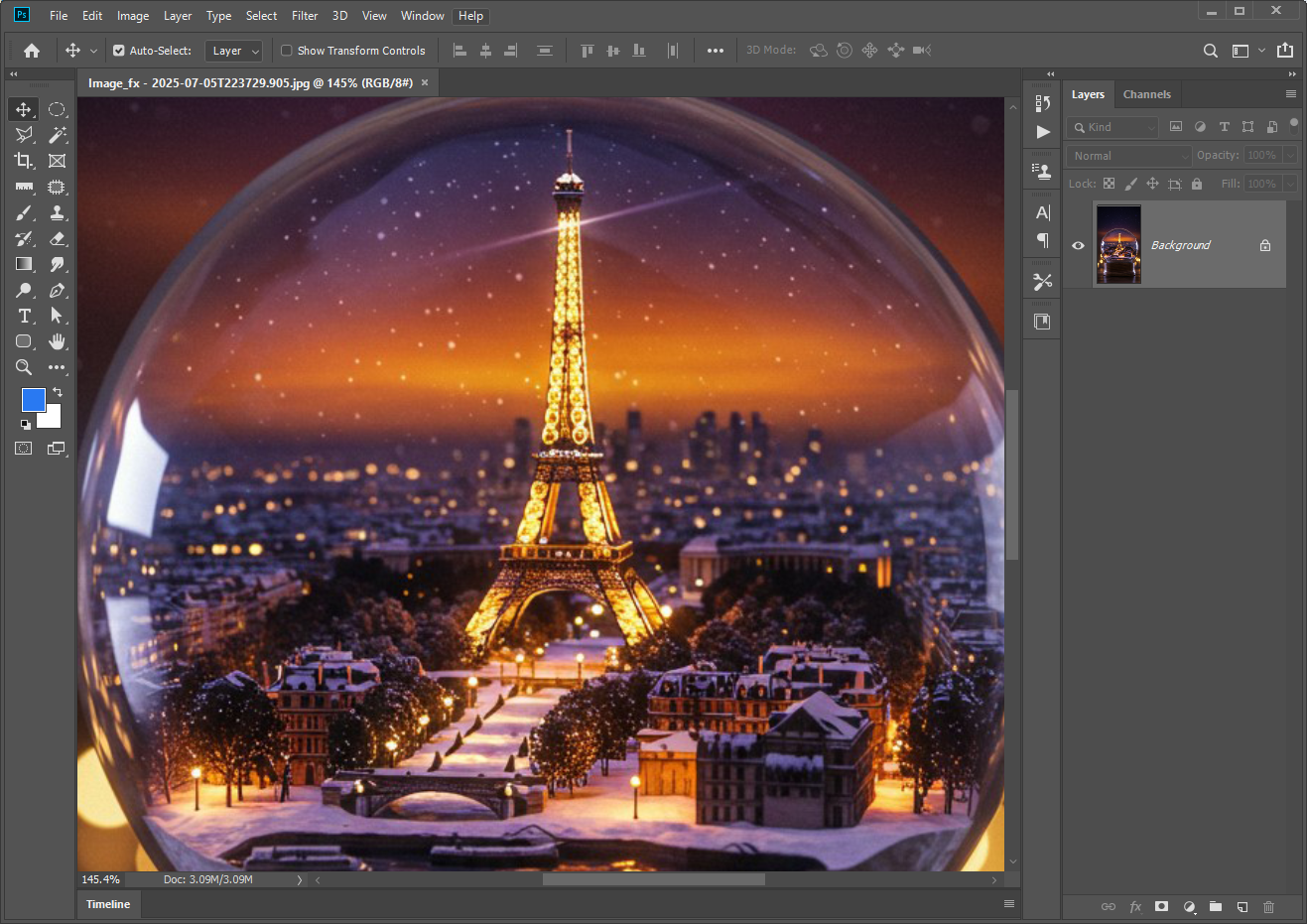Toggle the Auto-Select checkbox
This screenshot has width=1307, height=924.
pos(119,51)
